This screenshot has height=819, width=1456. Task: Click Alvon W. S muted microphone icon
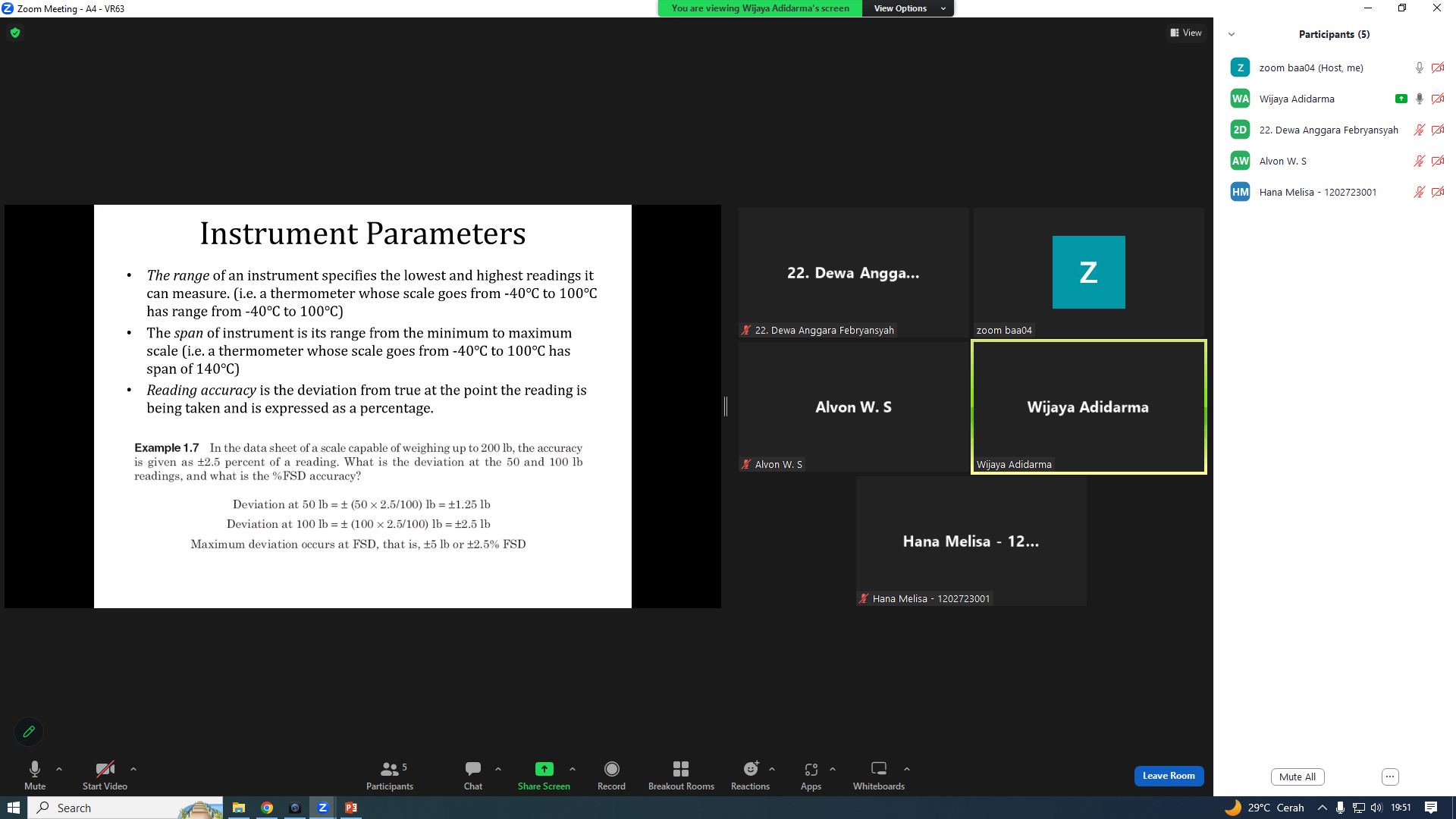click(1420, 161)
